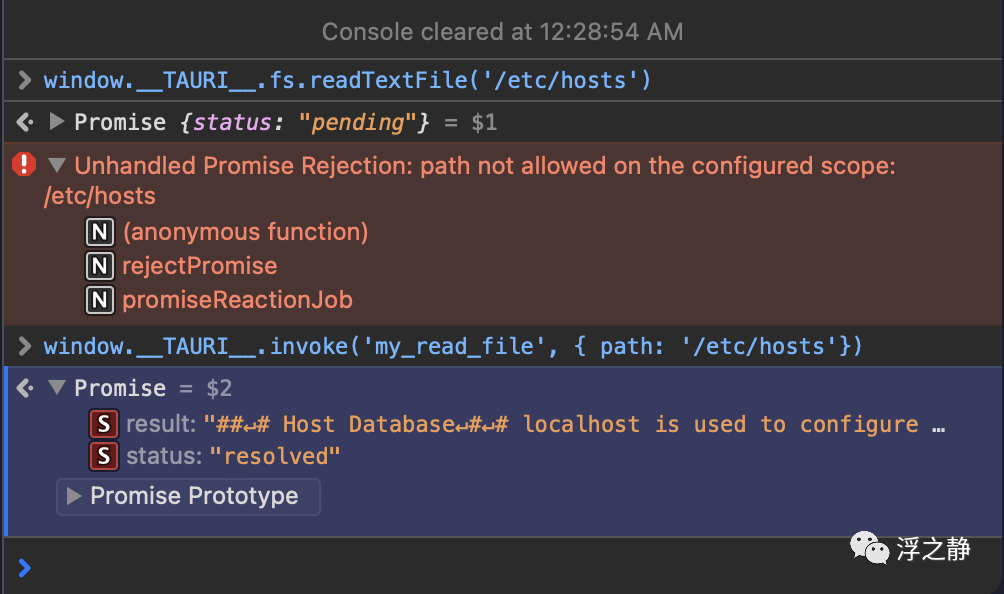This screenshot has width=1004, height=594.
Task: Select the readTextFile command line
Action: tap(347, 80)
